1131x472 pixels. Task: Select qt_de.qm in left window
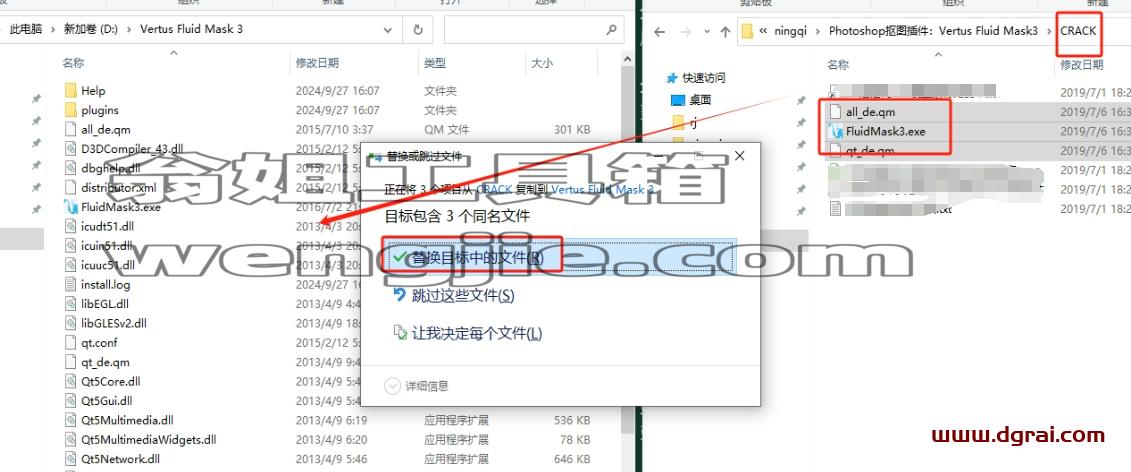[105, 362]
